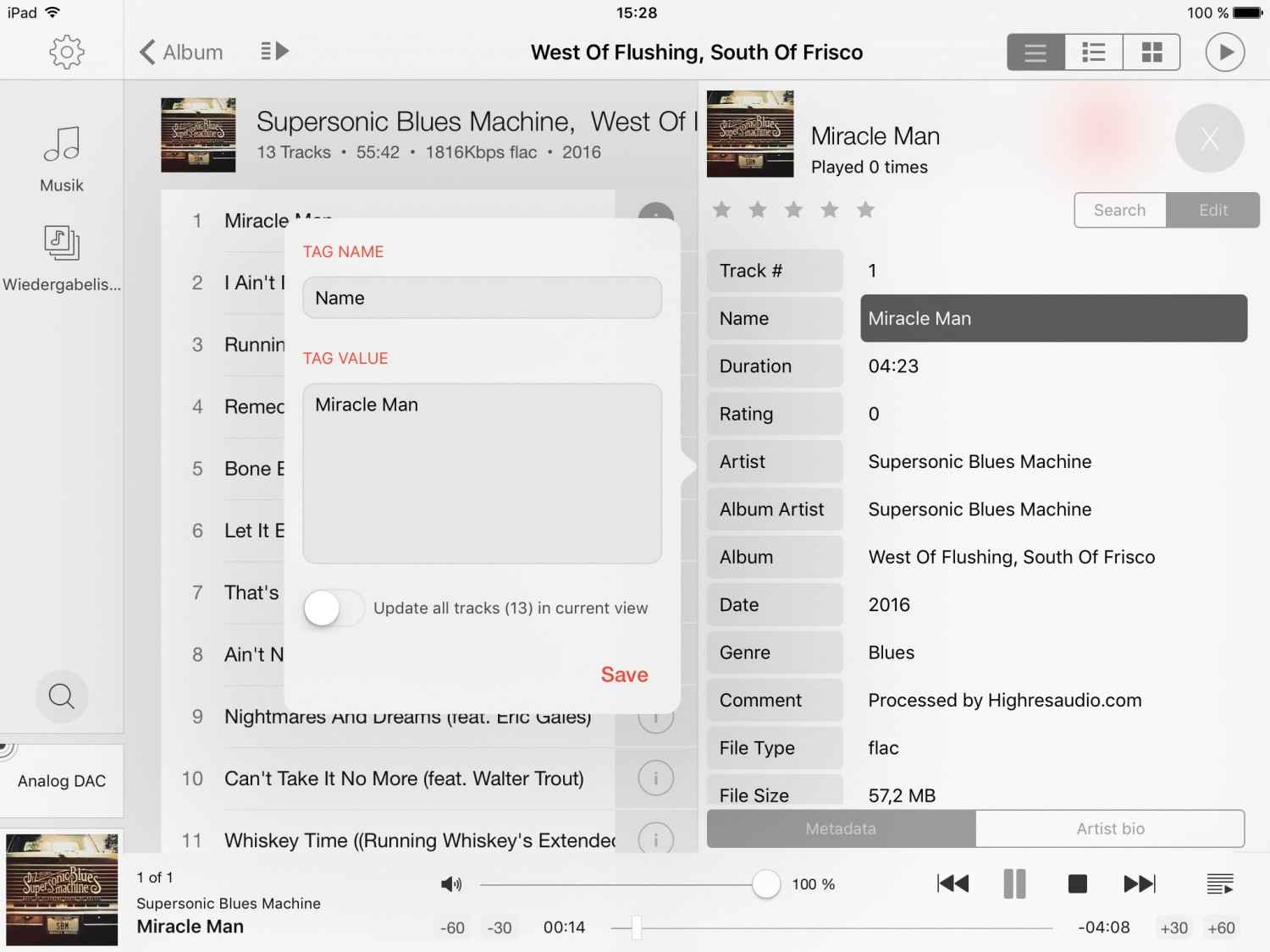Jump back 60 seconds
The width and height of the screenshot is (1270, 952).
click(x=452, y=927)
